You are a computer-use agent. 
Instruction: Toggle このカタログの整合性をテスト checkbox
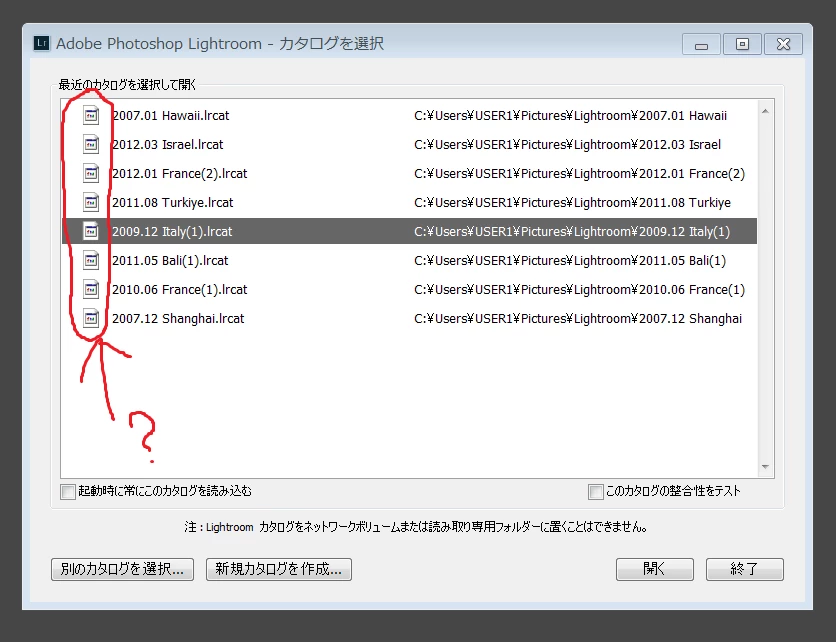[595, 492]
